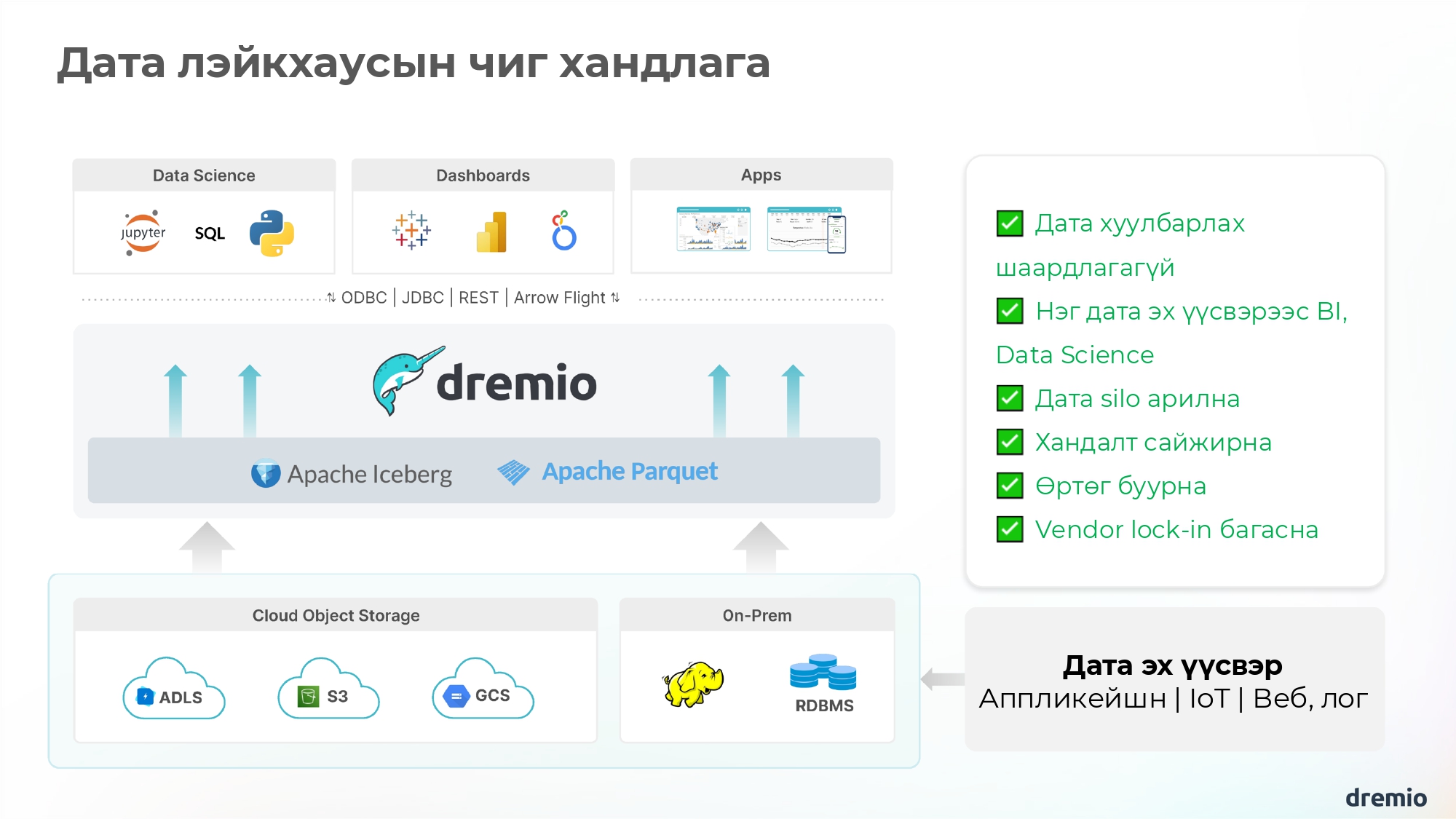Click the Jupyter logo icon

click(143, 233)
